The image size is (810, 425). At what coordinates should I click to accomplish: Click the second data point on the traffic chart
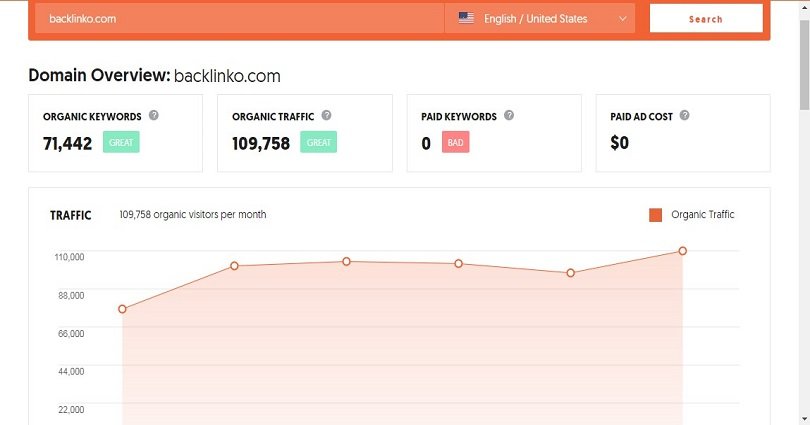pos(234,265)
